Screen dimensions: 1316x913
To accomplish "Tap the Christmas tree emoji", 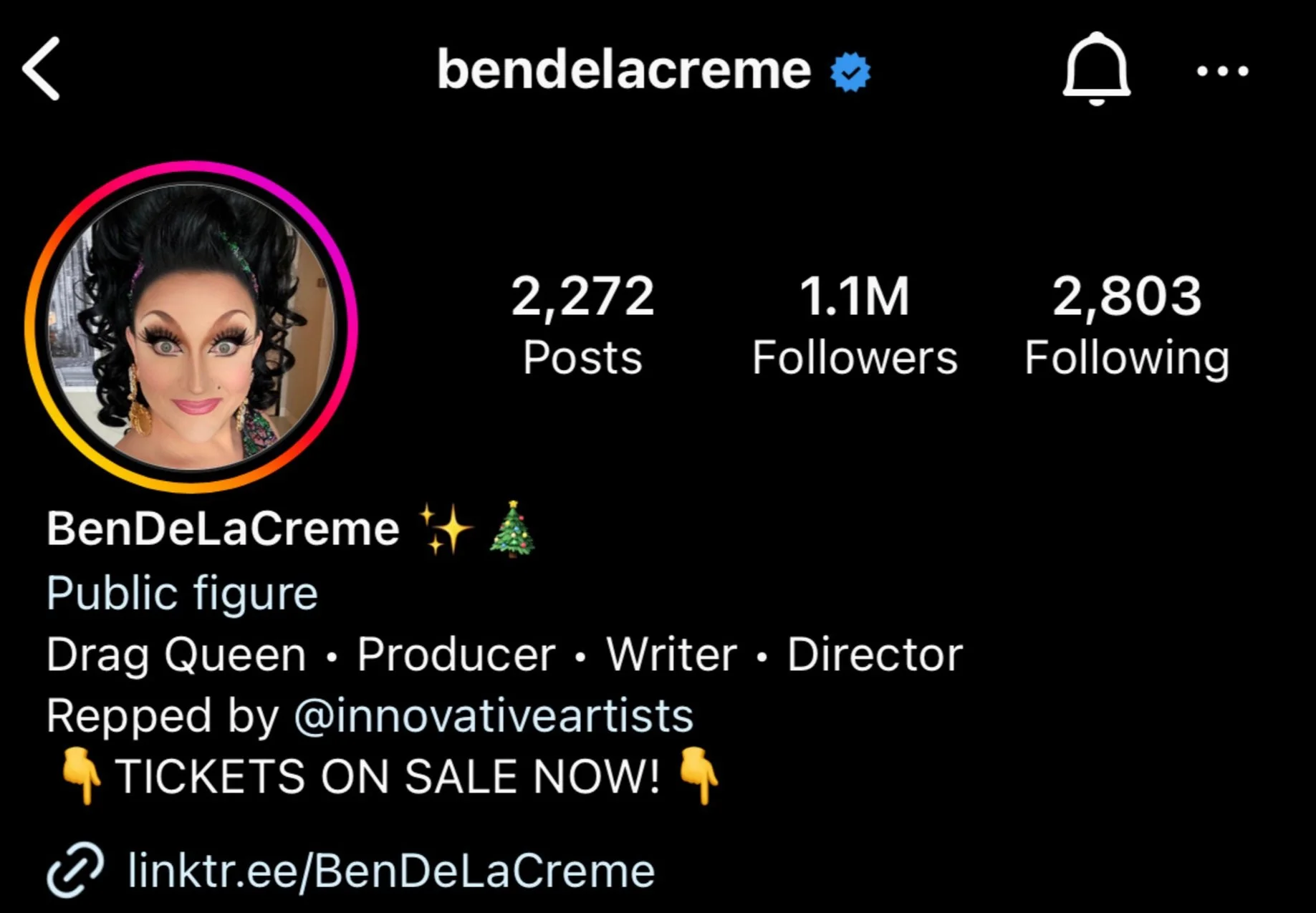I will [512, 528].
